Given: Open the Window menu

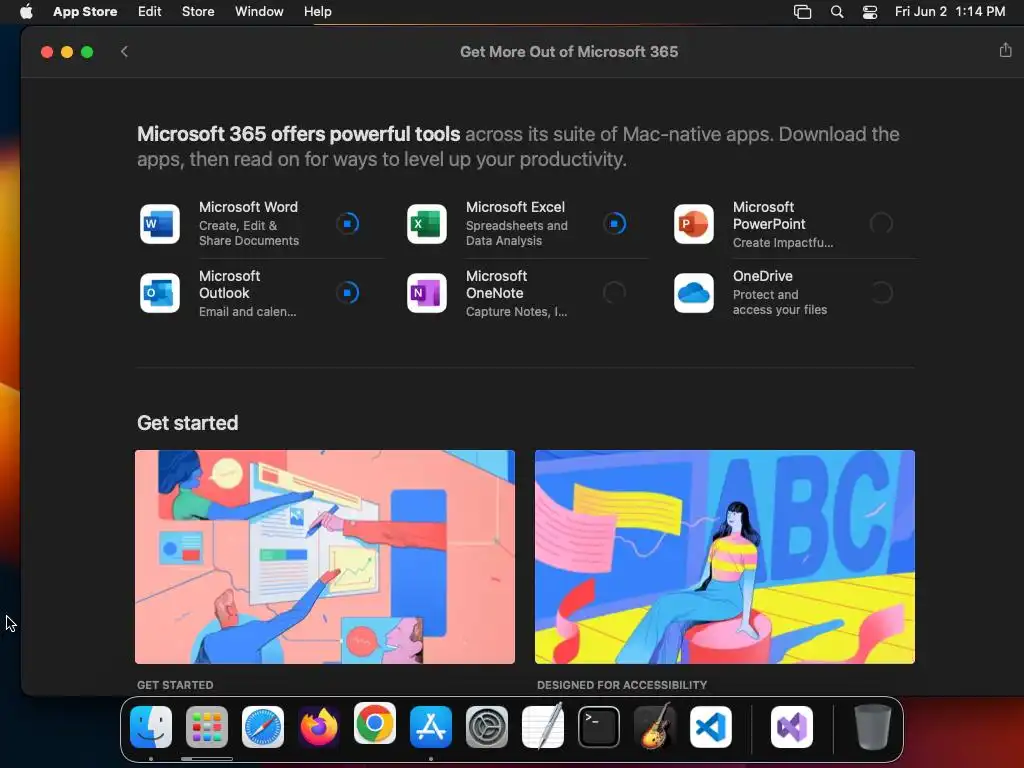Looking at the screenshot, I should click(x=259, y=12).
